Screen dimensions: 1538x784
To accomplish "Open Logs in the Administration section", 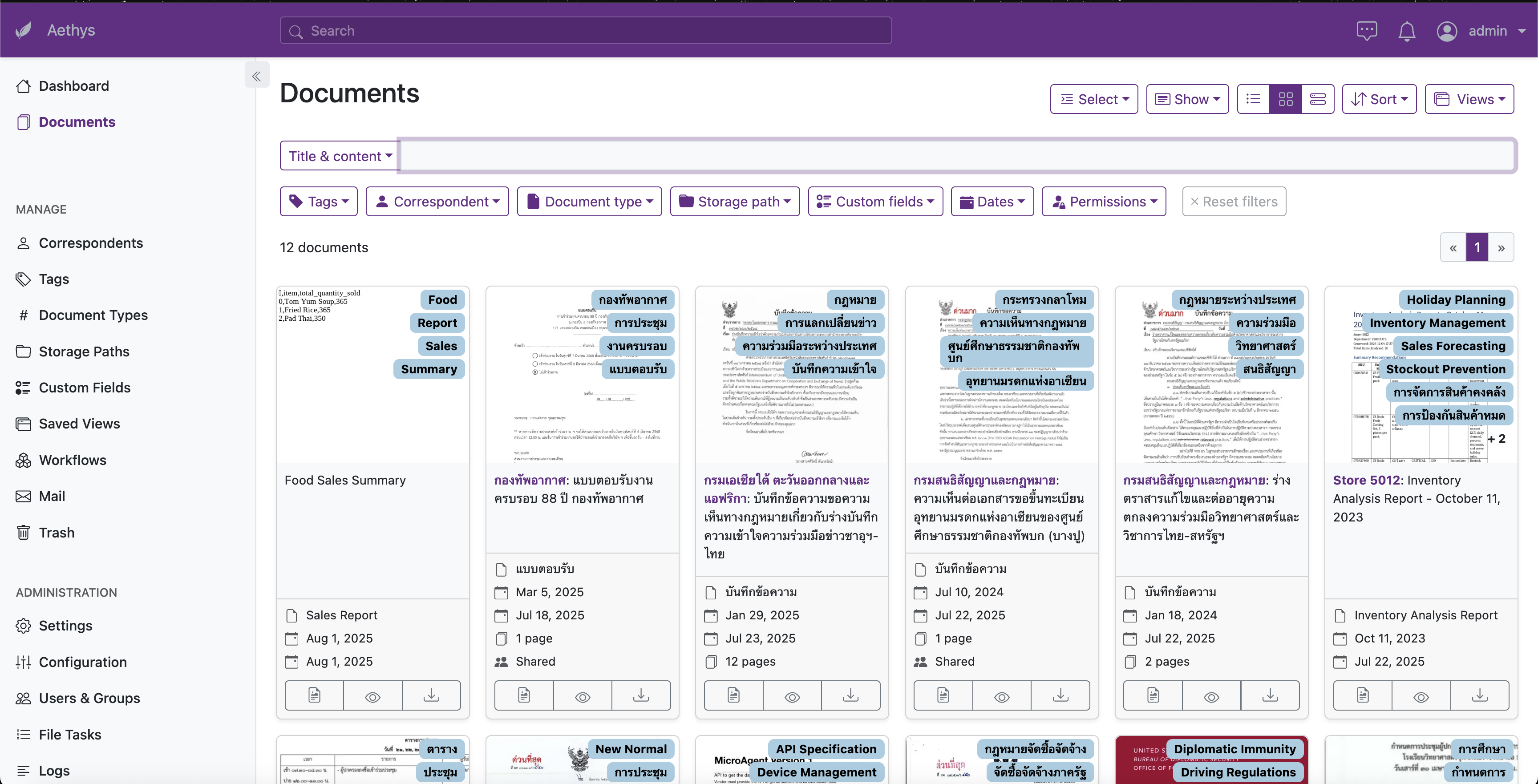I will (55, 770).
